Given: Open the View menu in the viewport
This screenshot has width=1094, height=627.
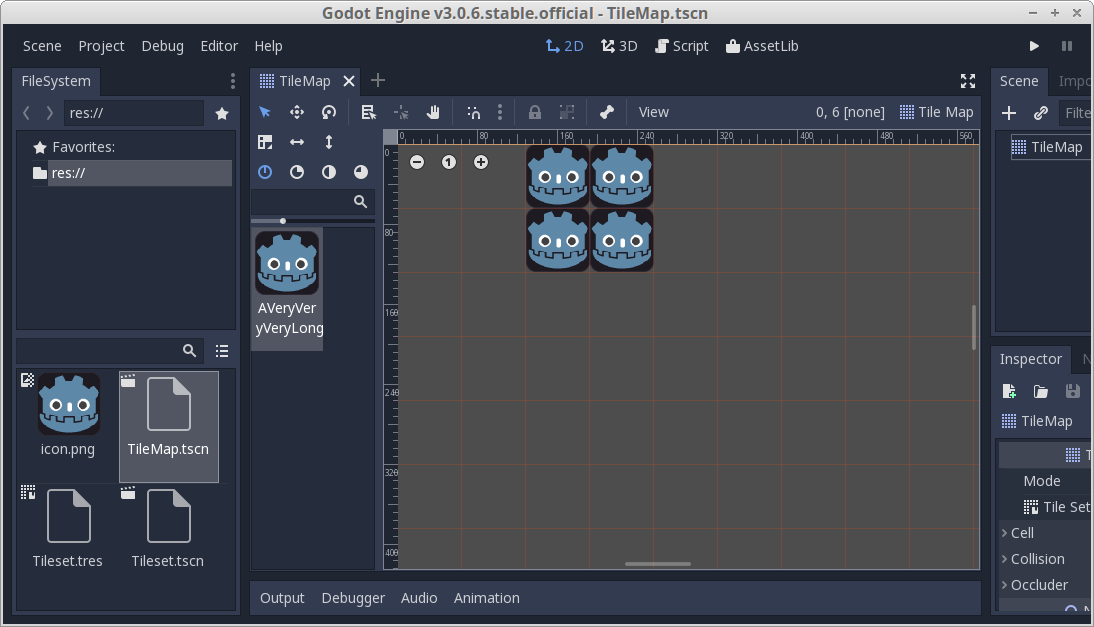Looking at the screenshot, I should click(653, 112).
